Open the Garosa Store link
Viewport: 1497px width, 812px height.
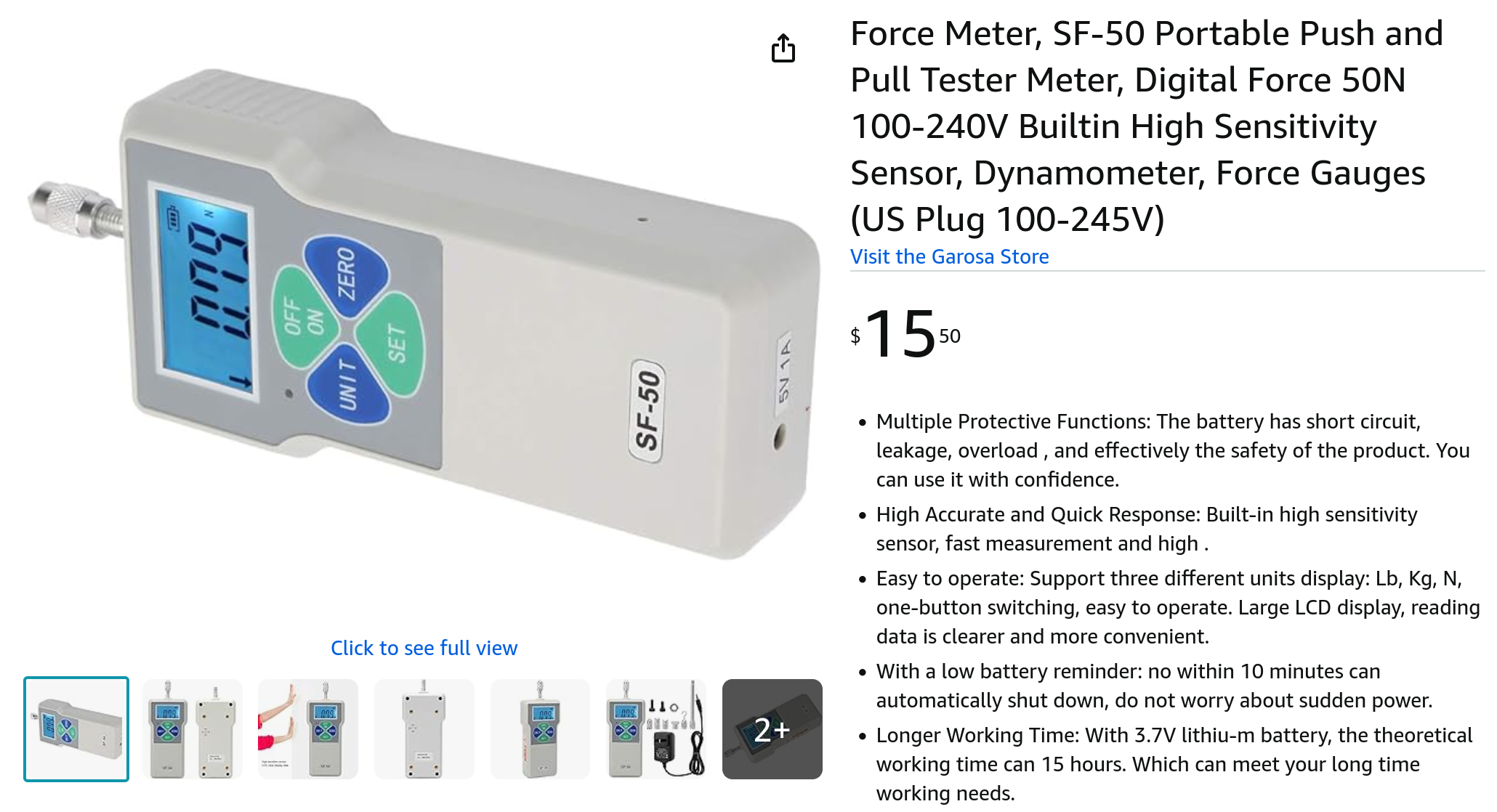[949, 256]
